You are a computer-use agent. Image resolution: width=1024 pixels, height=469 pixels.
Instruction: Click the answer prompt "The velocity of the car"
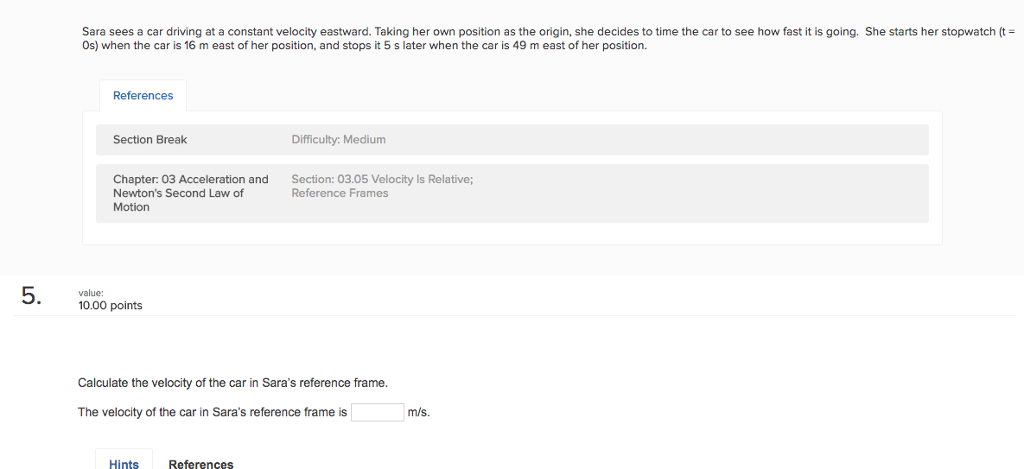[x=212, y=412]
